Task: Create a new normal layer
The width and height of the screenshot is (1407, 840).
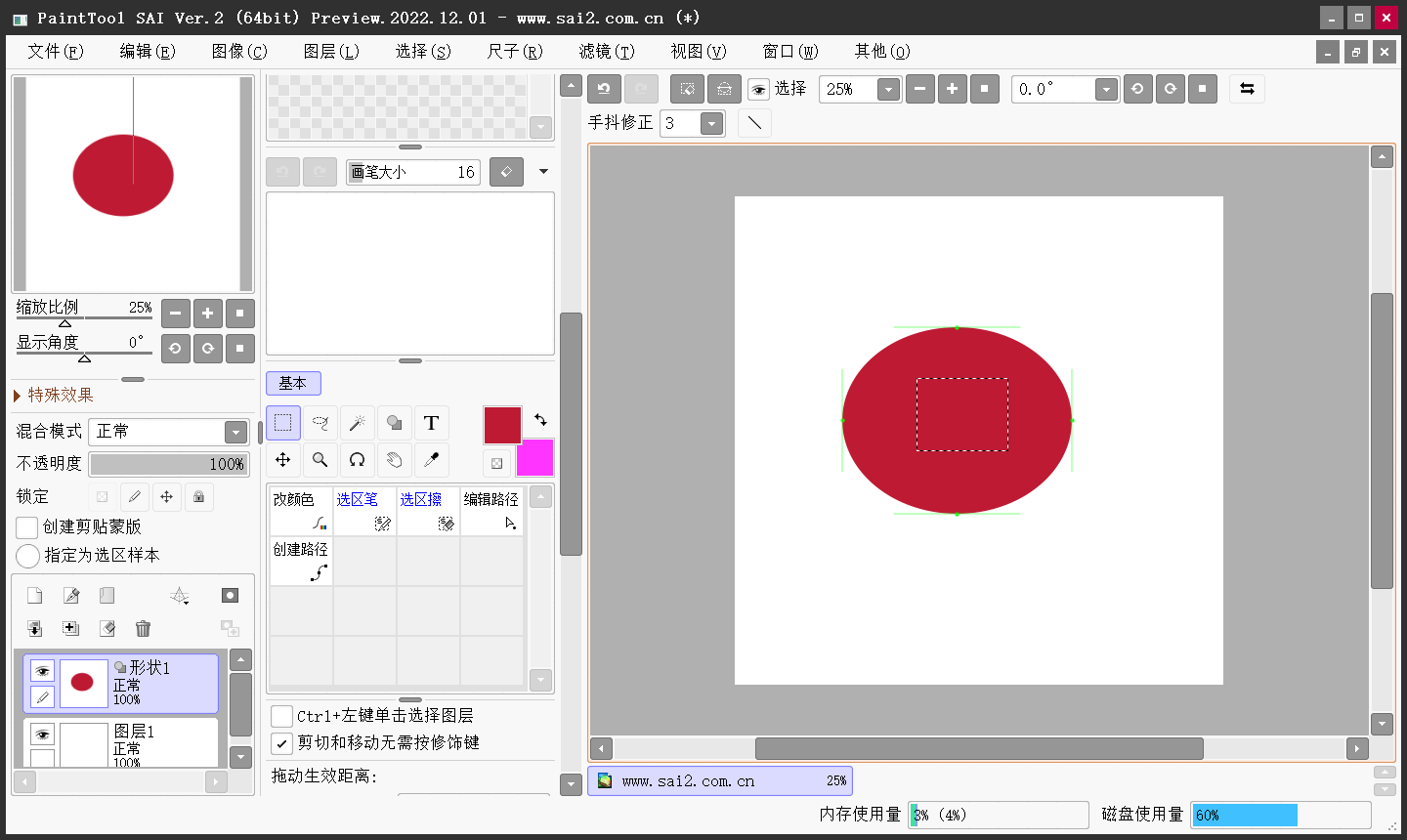Action: (35, 596)
